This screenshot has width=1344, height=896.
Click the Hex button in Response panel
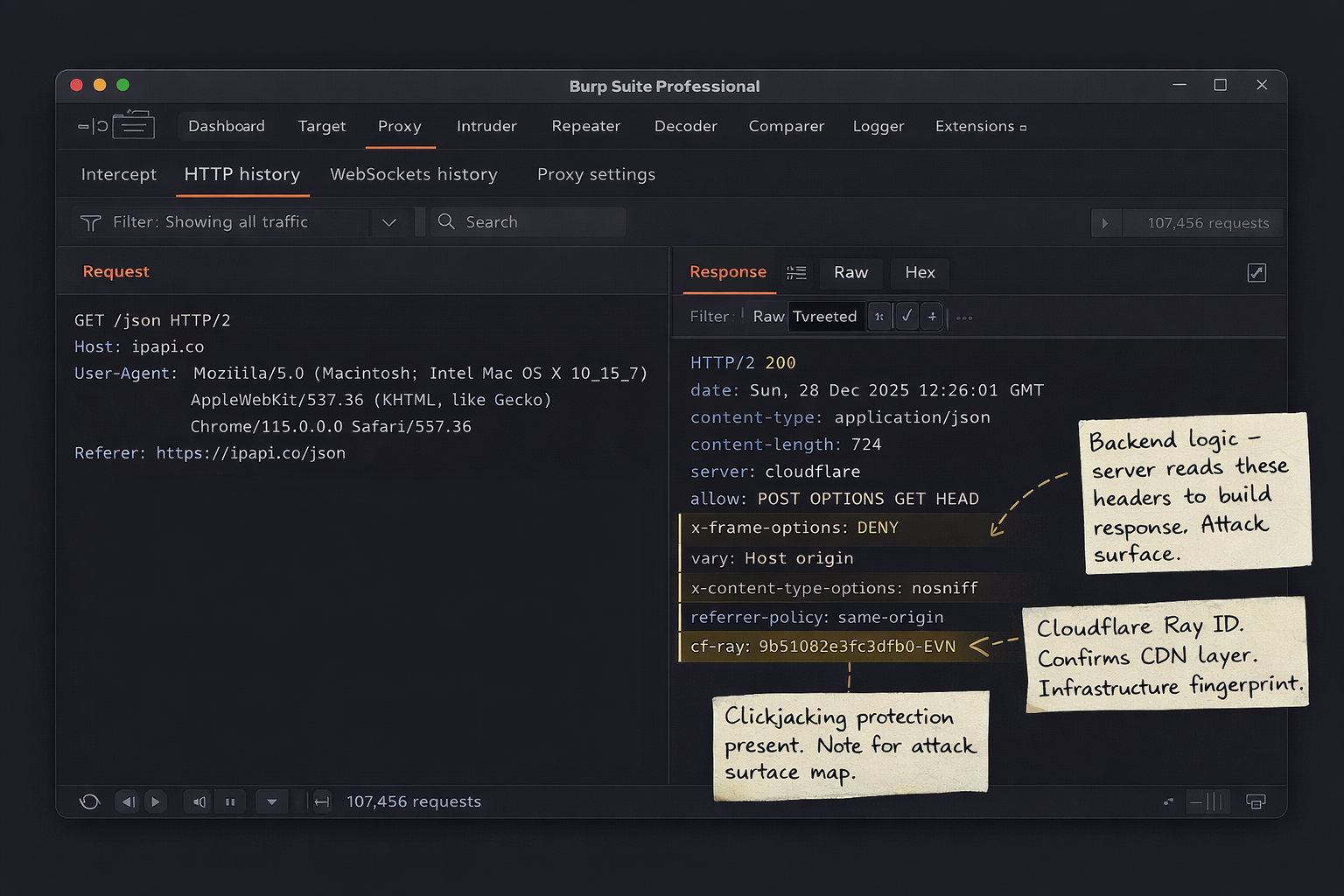pos(920,273)
